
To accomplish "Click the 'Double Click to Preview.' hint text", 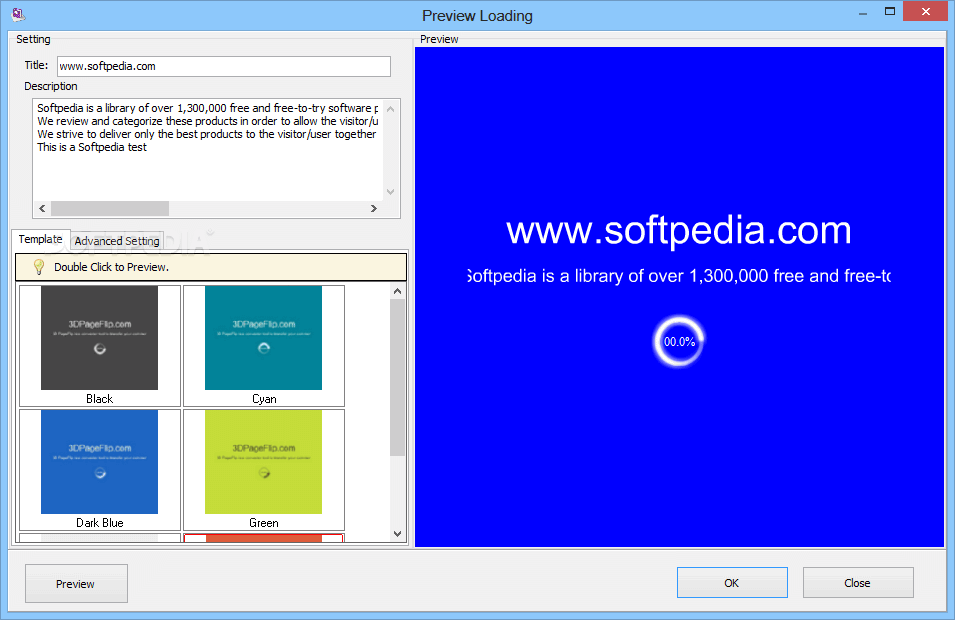I will point(111,267).
